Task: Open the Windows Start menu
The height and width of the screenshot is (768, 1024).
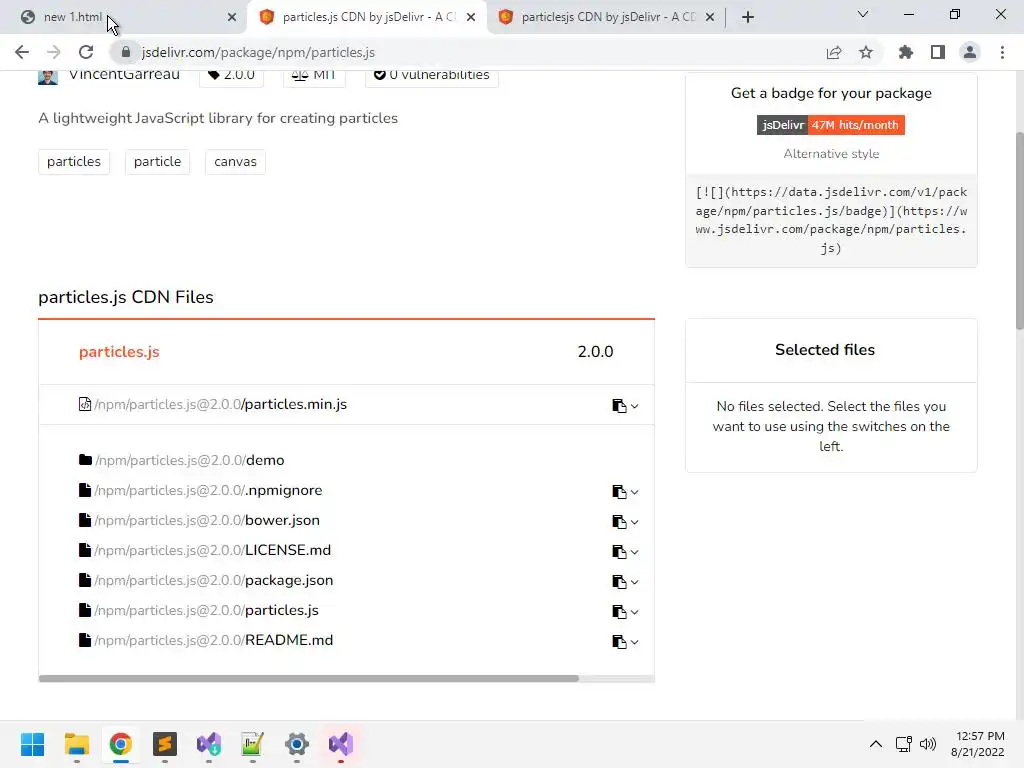Action: [33, 744]
